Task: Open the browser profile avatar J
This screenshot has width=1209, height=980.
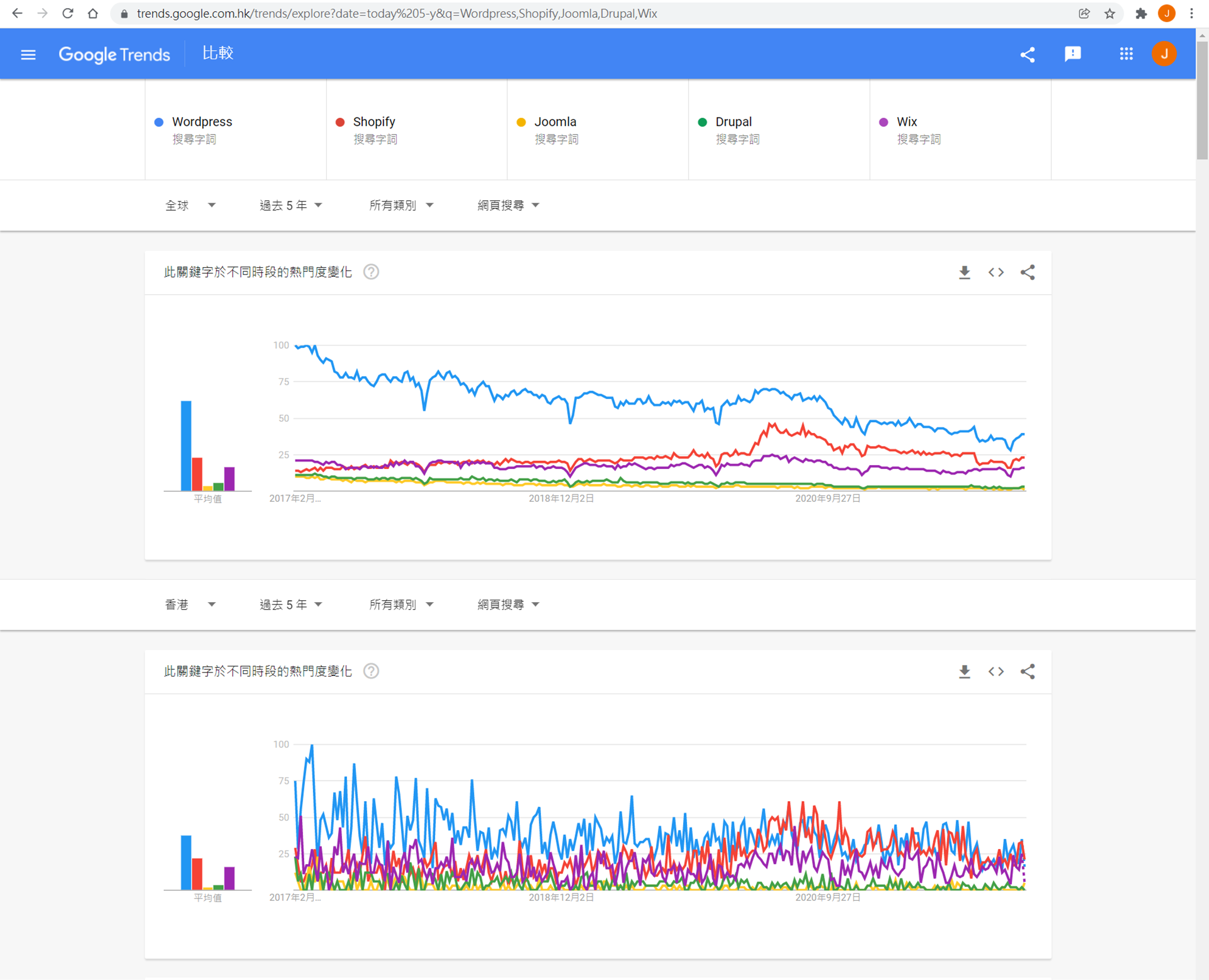Action: click(x=1166, y=14)
